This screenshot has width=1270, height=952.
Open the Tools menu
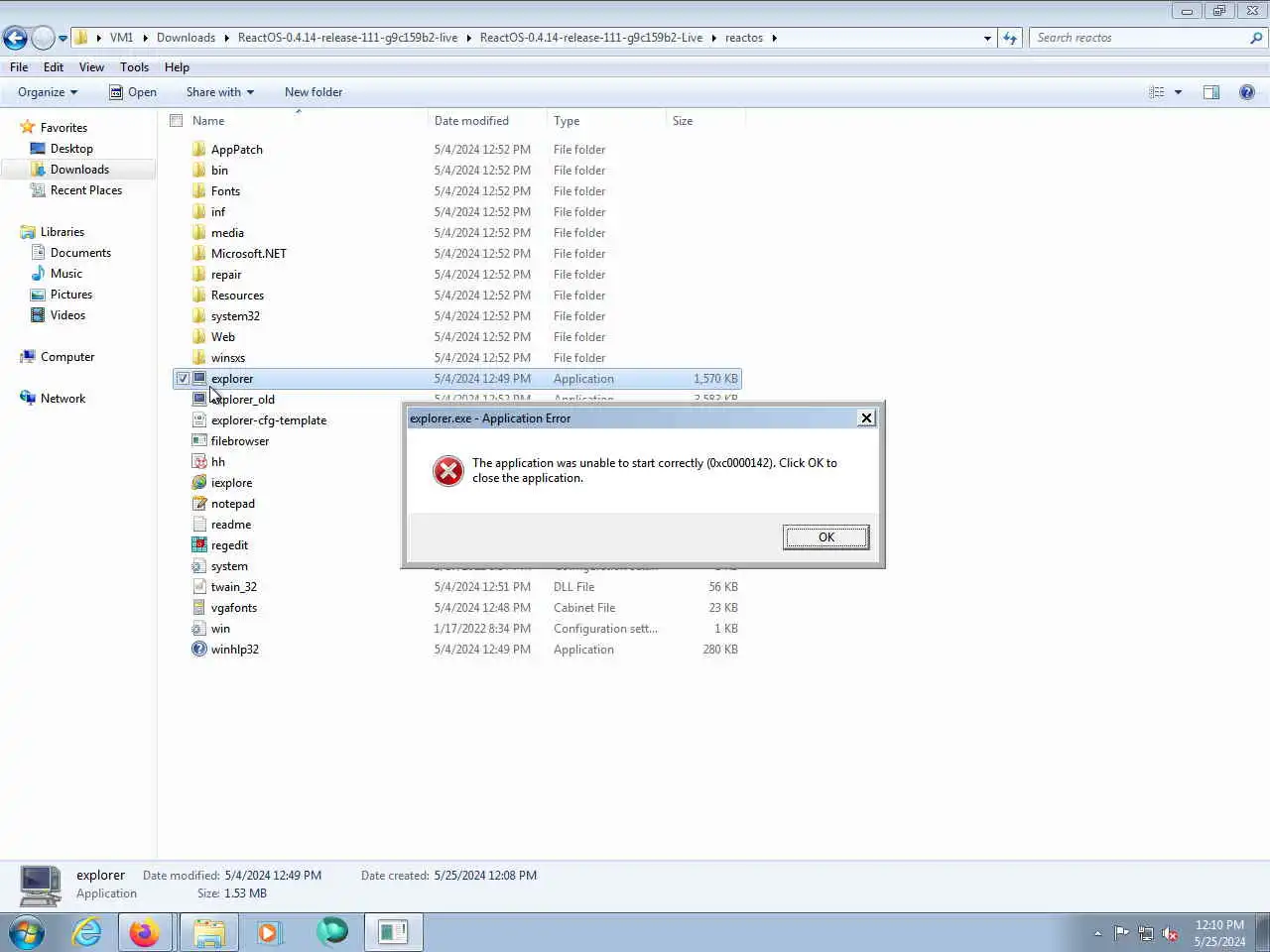134,67
